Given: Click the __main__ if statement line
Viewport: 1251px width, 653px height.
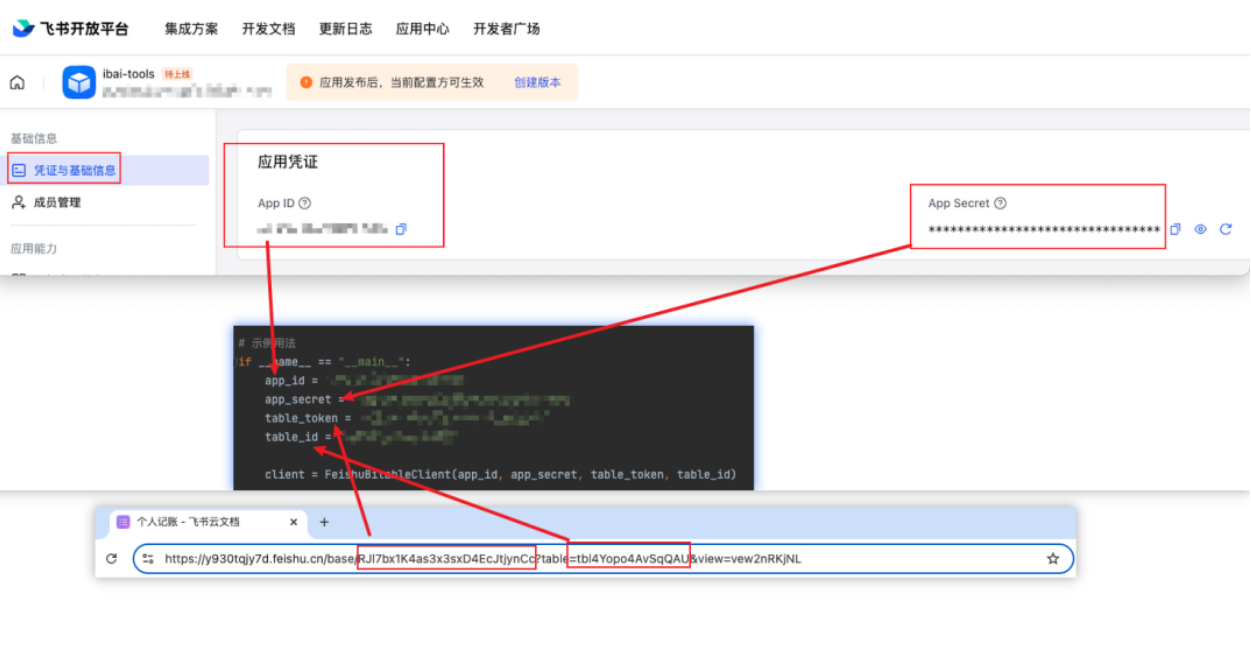Looking at the screenshot, I should [x=324, y=362].
